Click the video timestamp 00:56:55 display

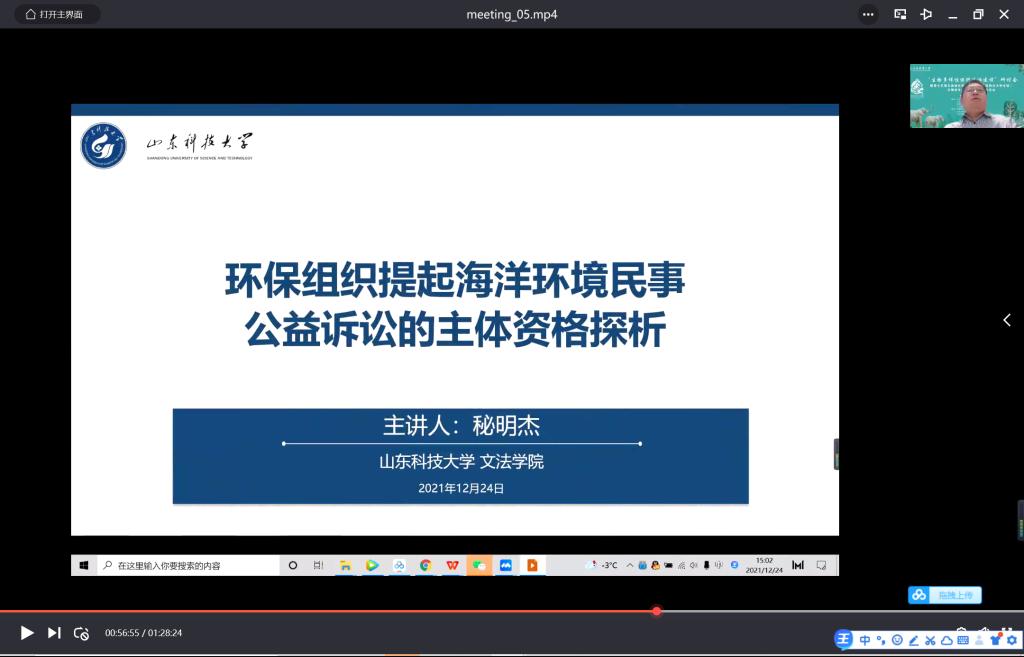pos(122,633)
